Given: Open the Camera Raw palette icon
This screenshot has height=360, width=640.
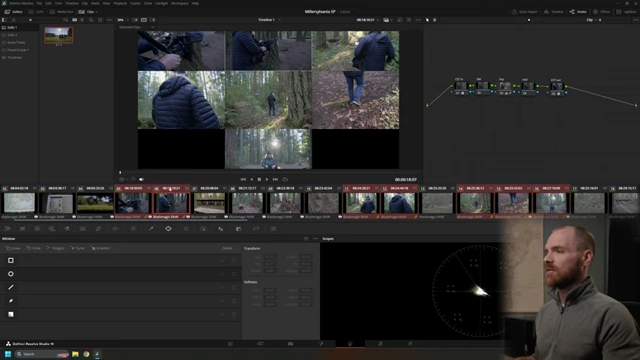Looking at the screenshot, I should pos(7,229).
